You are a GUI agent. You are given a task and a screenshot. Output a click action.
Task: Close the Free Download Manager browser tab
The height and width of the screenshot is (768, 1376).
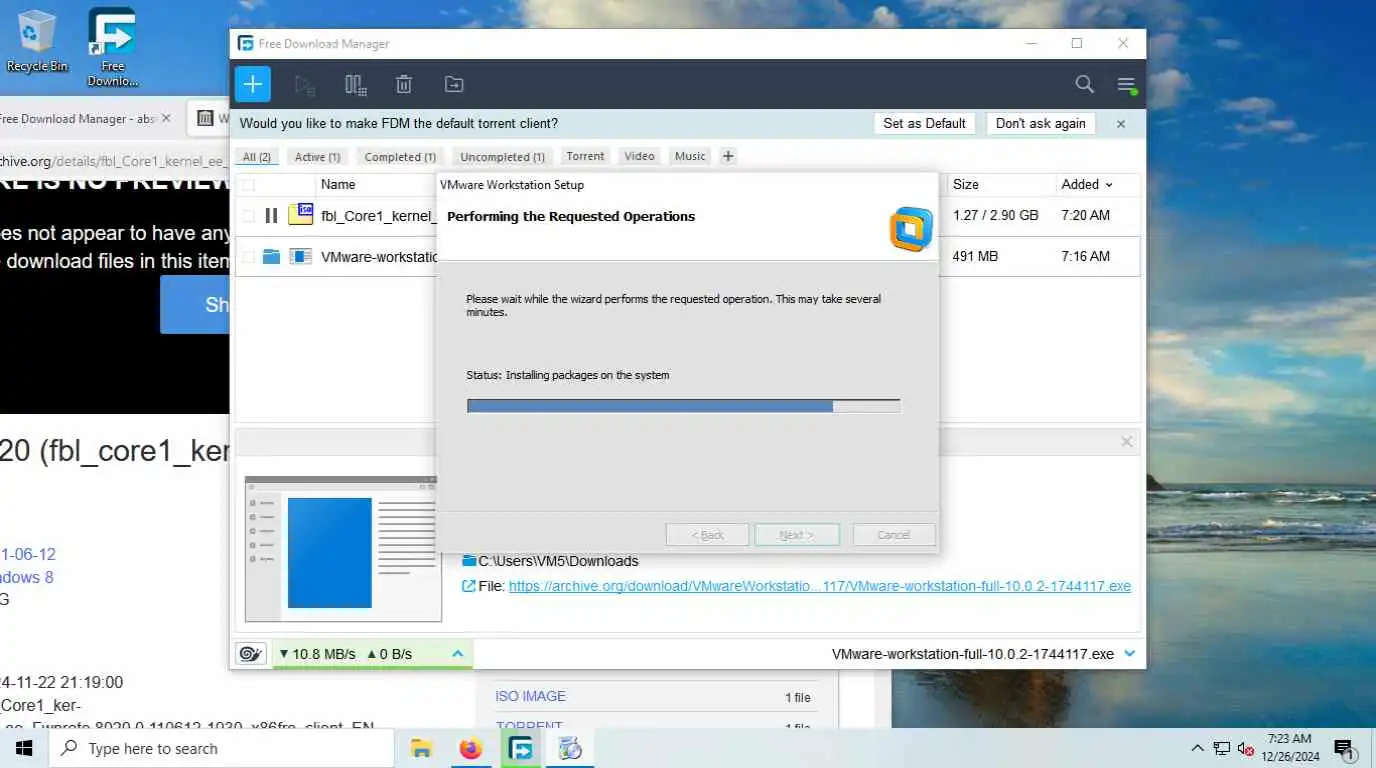(165, 118)
